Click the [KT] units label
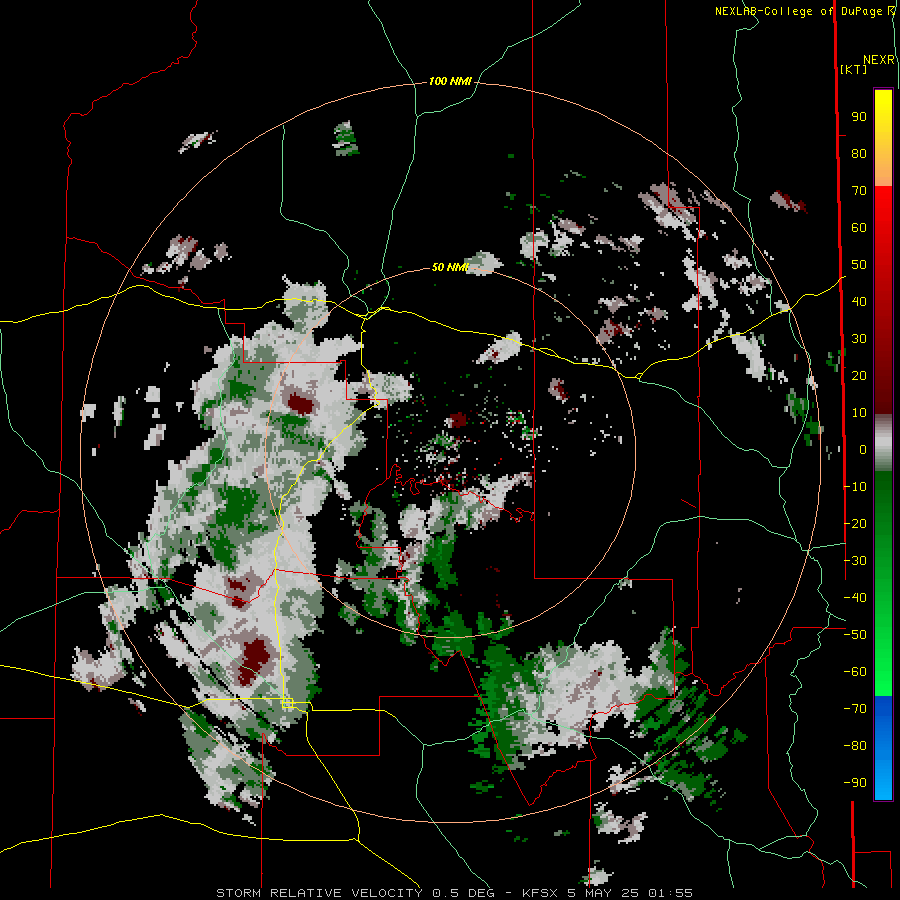 tap(853, 69)
